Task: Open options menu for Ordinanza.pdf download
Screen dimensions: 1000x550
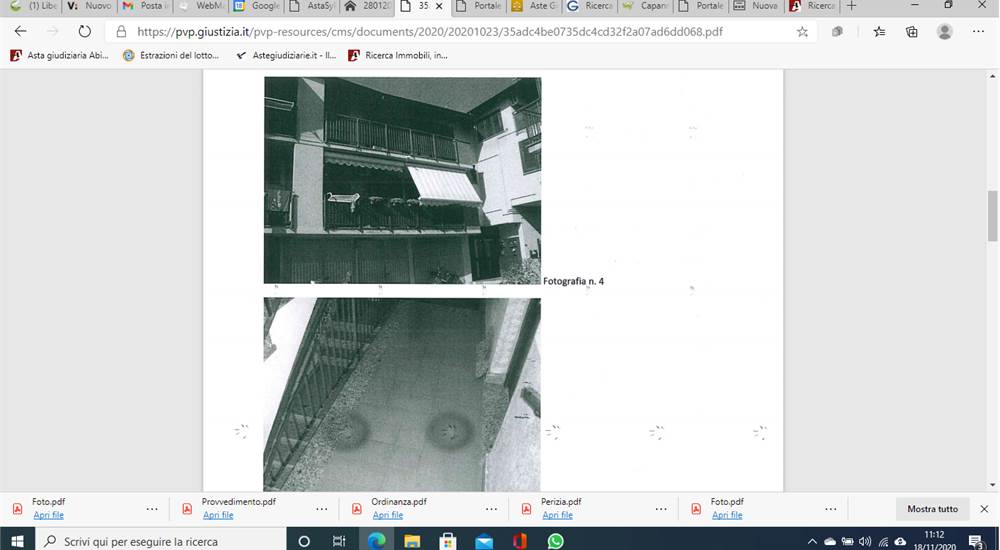Action: (x=491, y=509)
